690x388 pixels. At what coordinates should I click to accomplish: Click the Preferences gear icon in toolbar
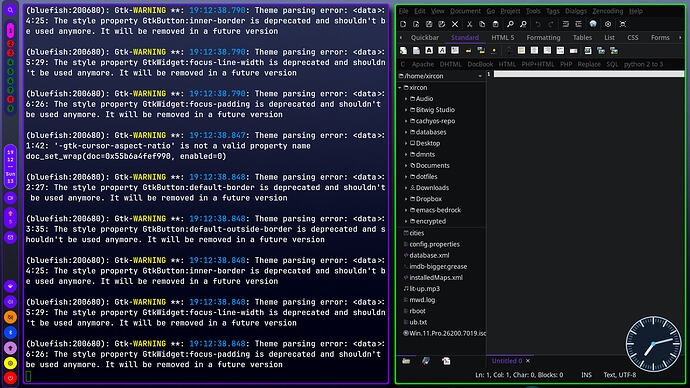pos(608,24)
